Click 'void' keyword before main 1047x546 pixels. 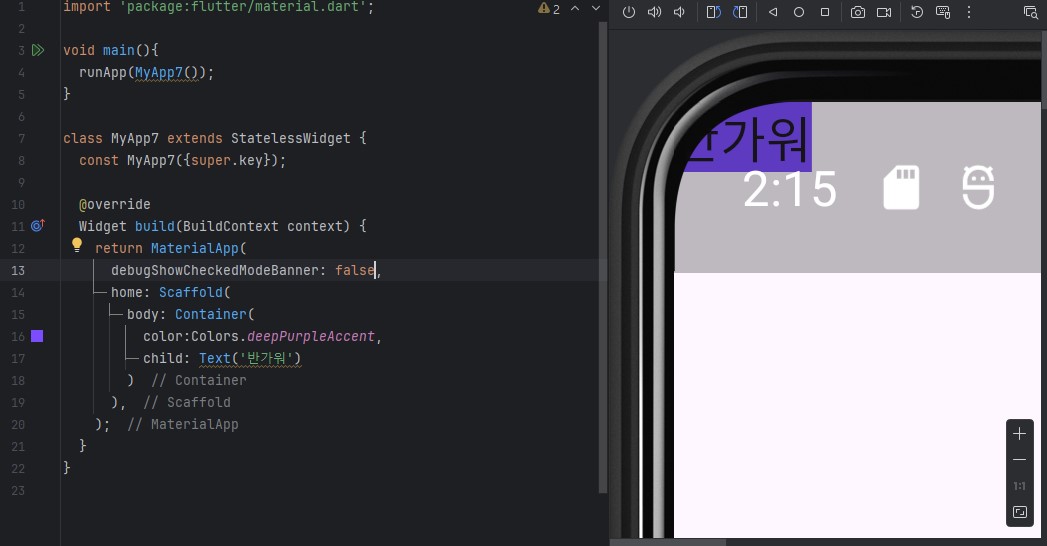pos(79,50)
